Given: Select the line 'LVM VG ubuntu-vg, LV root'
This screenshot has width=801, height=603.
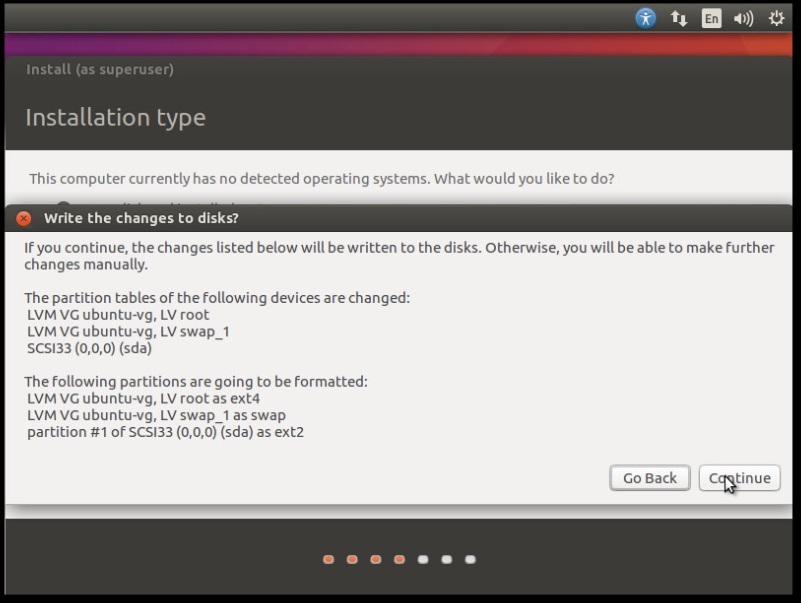Looking at the screenshot, I should [x=118, y=315].
